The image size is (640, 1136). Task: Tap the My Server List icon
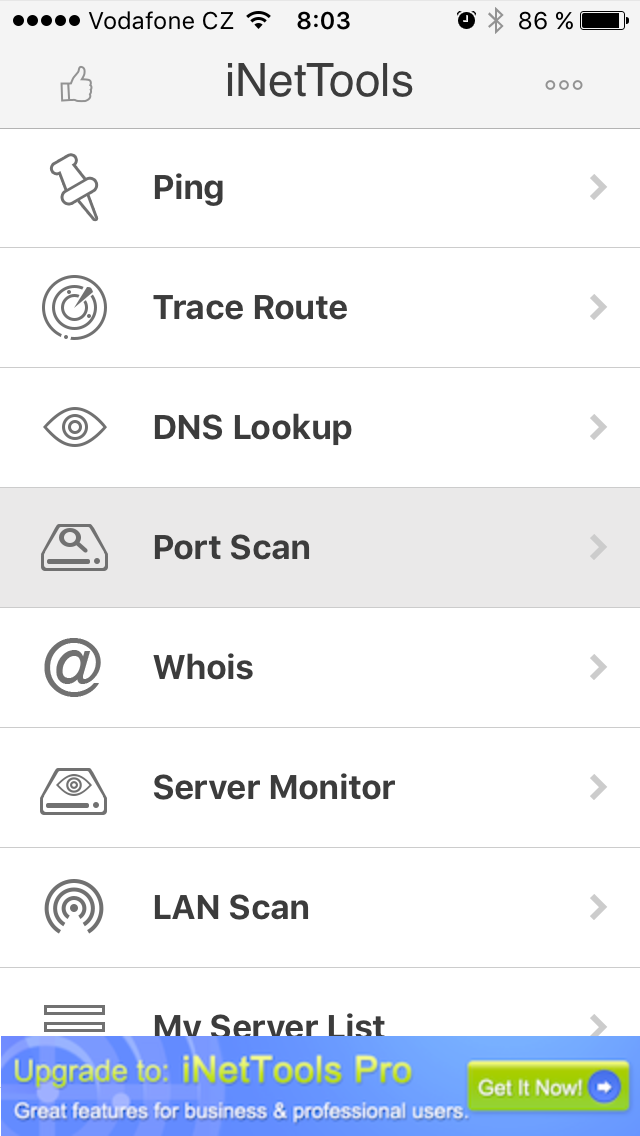(75, 1018)
